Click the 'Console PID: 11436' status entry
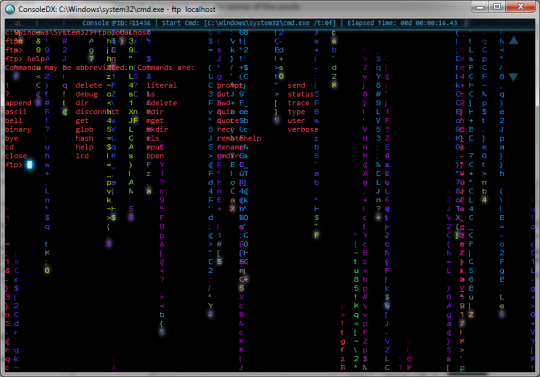540x377 pixels. point(116,23)
